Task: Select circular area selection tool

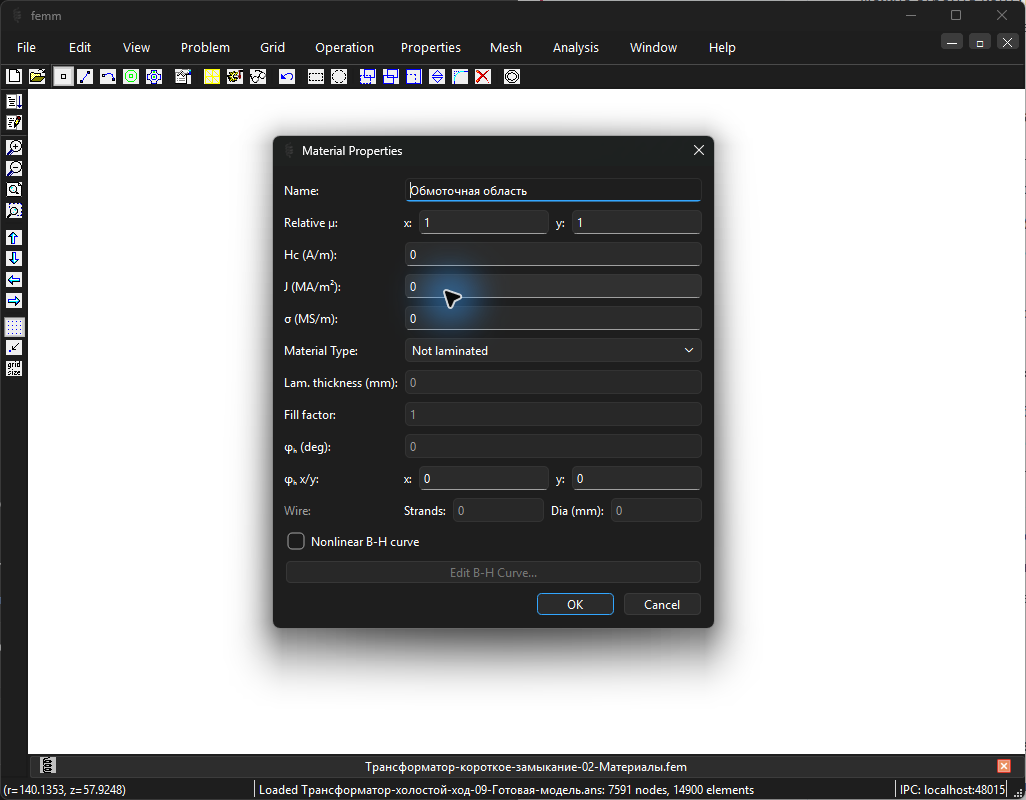Action: [x=339, y=77]
